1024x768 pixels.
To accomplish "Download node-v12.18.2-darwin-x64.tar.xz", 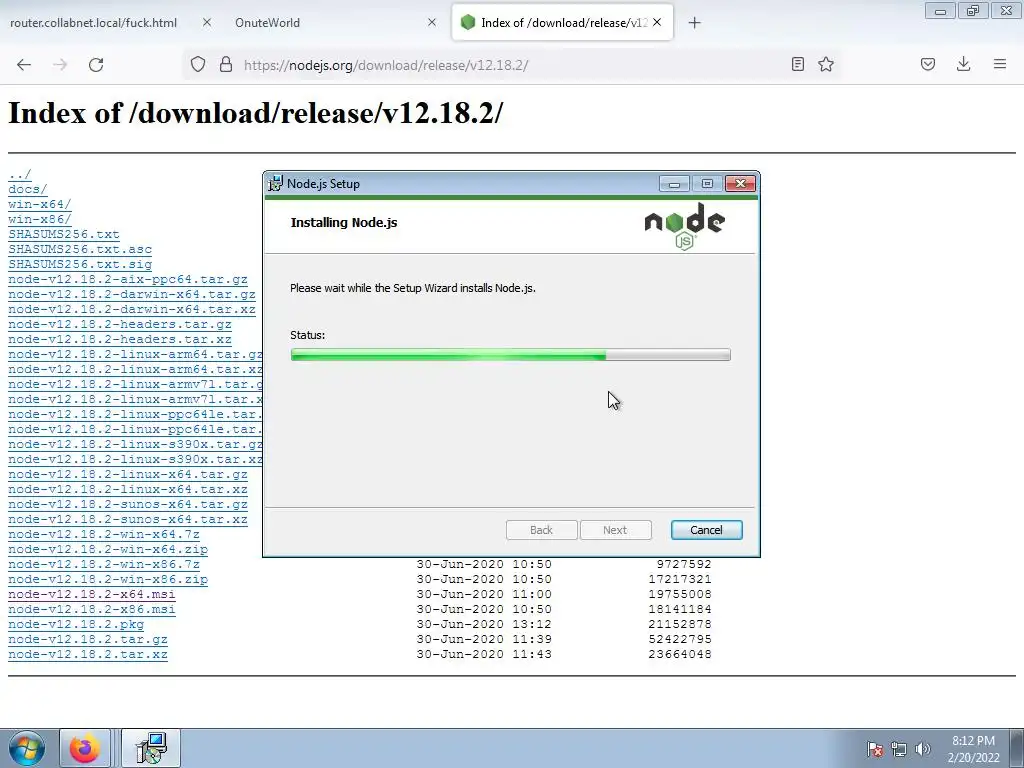I will [x=132, y=310].
